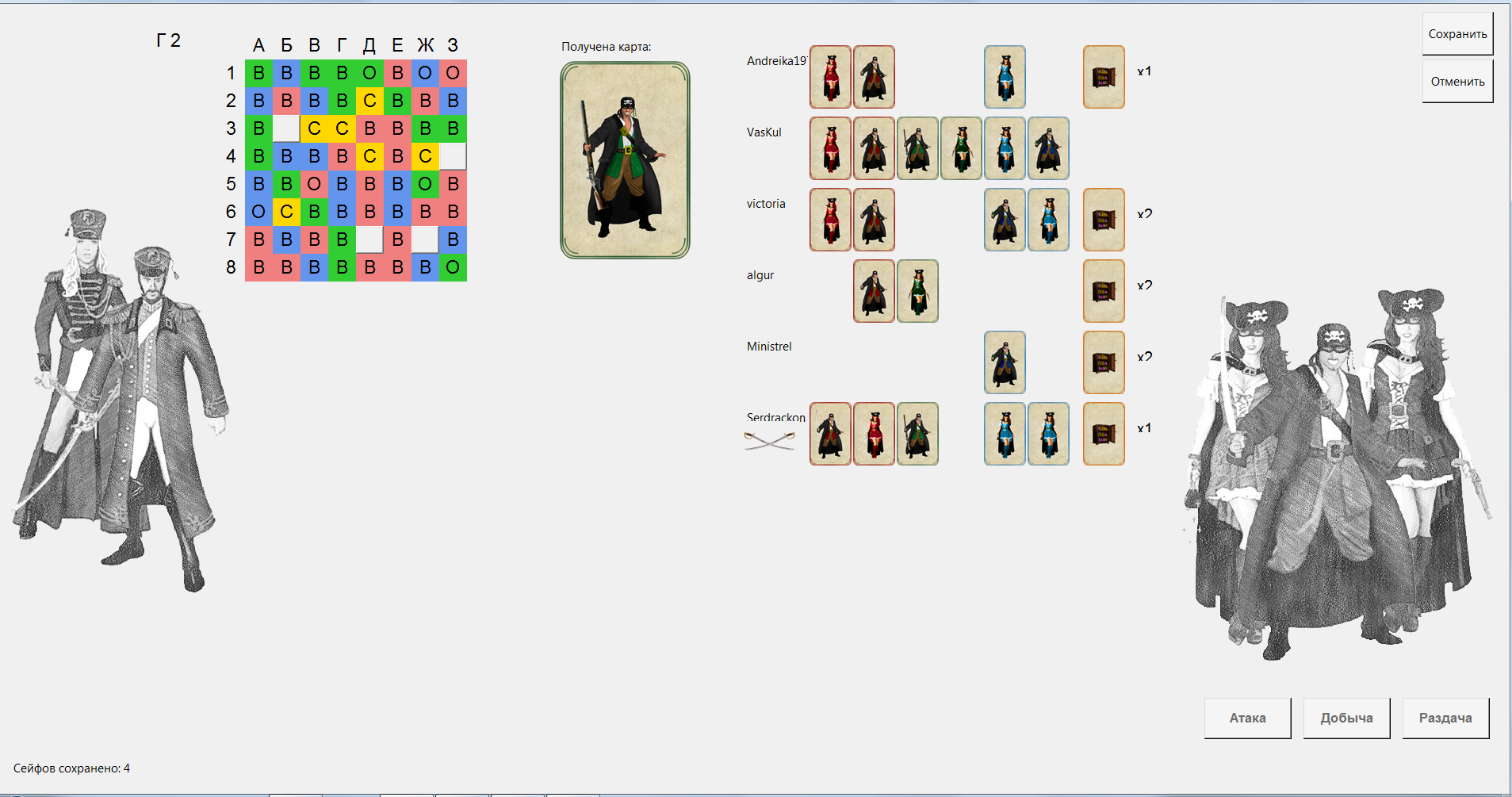Select yellow cell Ж4 marked C
This screenshot has height=797, width=1512.
[x=425, y=156]
